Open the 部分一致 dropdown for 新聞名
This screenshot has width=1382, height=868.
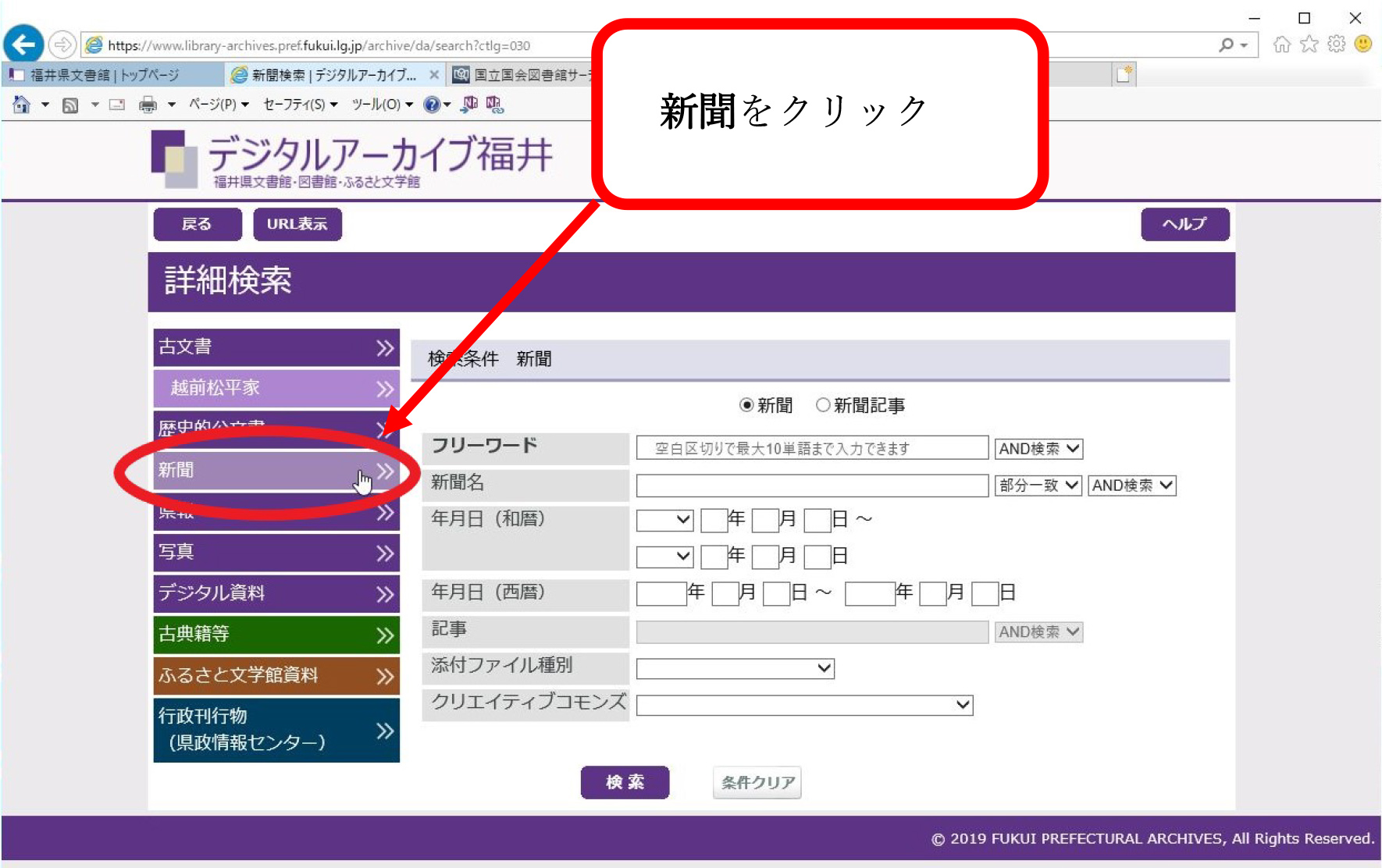(x=1038, y=486)
